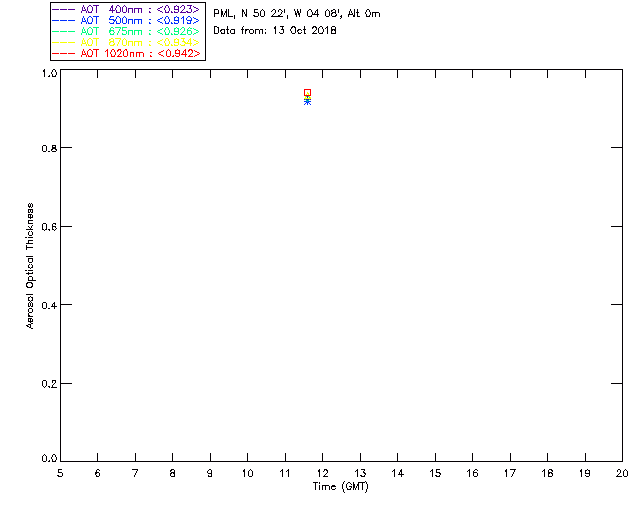Click the y-axis tick label 0.0
640x512 pixels.
[49, 459]
